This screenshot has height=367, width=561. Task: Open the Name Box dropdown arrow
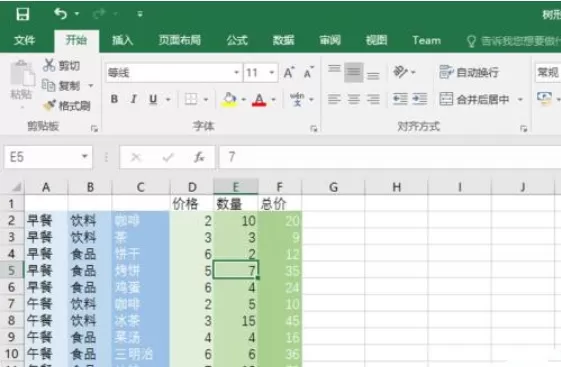coord(84,157)
